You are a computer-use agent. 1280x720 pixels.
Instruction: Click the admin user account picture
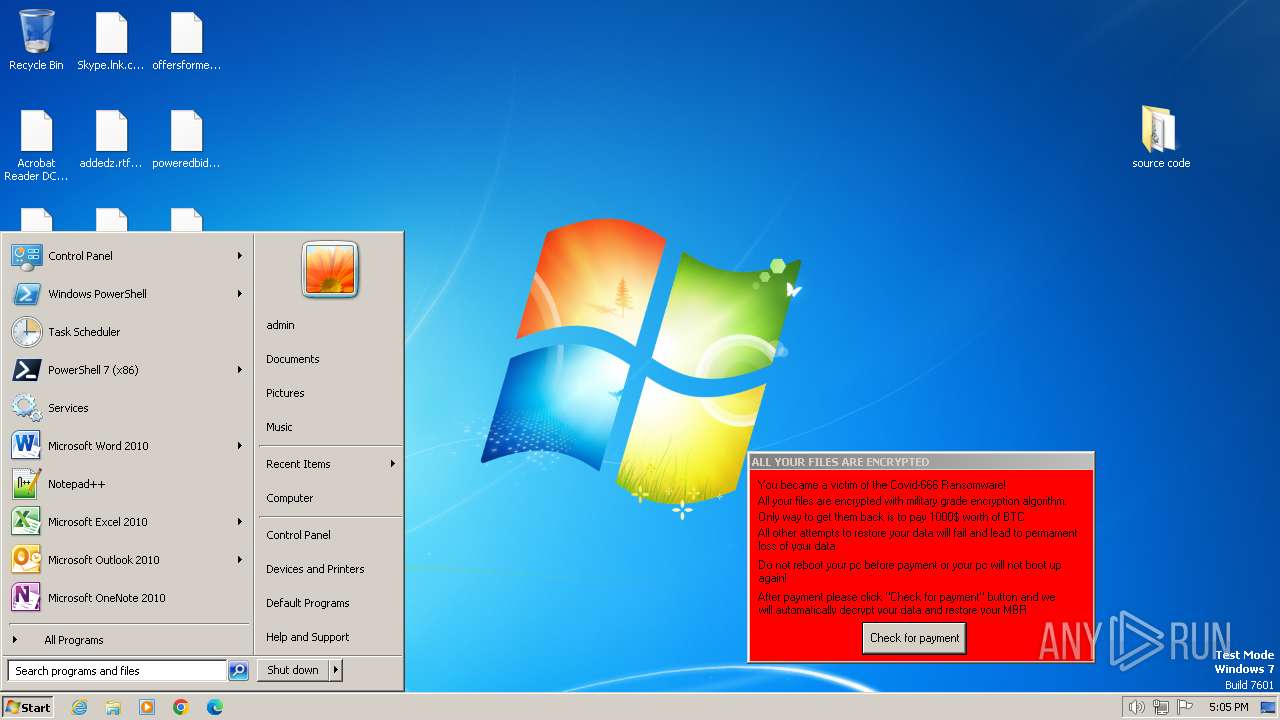click(330, 270)
